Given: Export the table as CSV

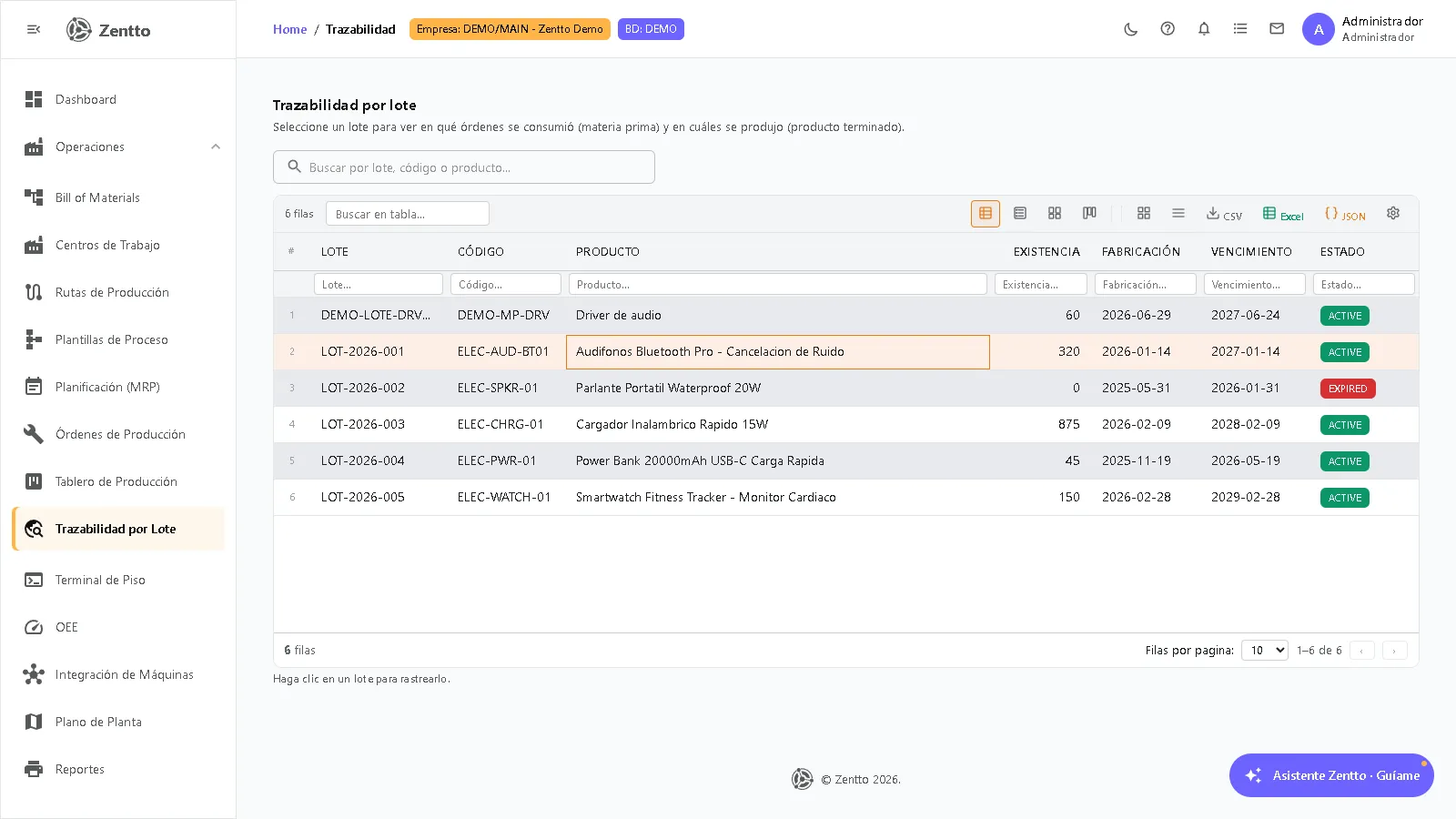Looking at the screenshot, I should 1224,215.
